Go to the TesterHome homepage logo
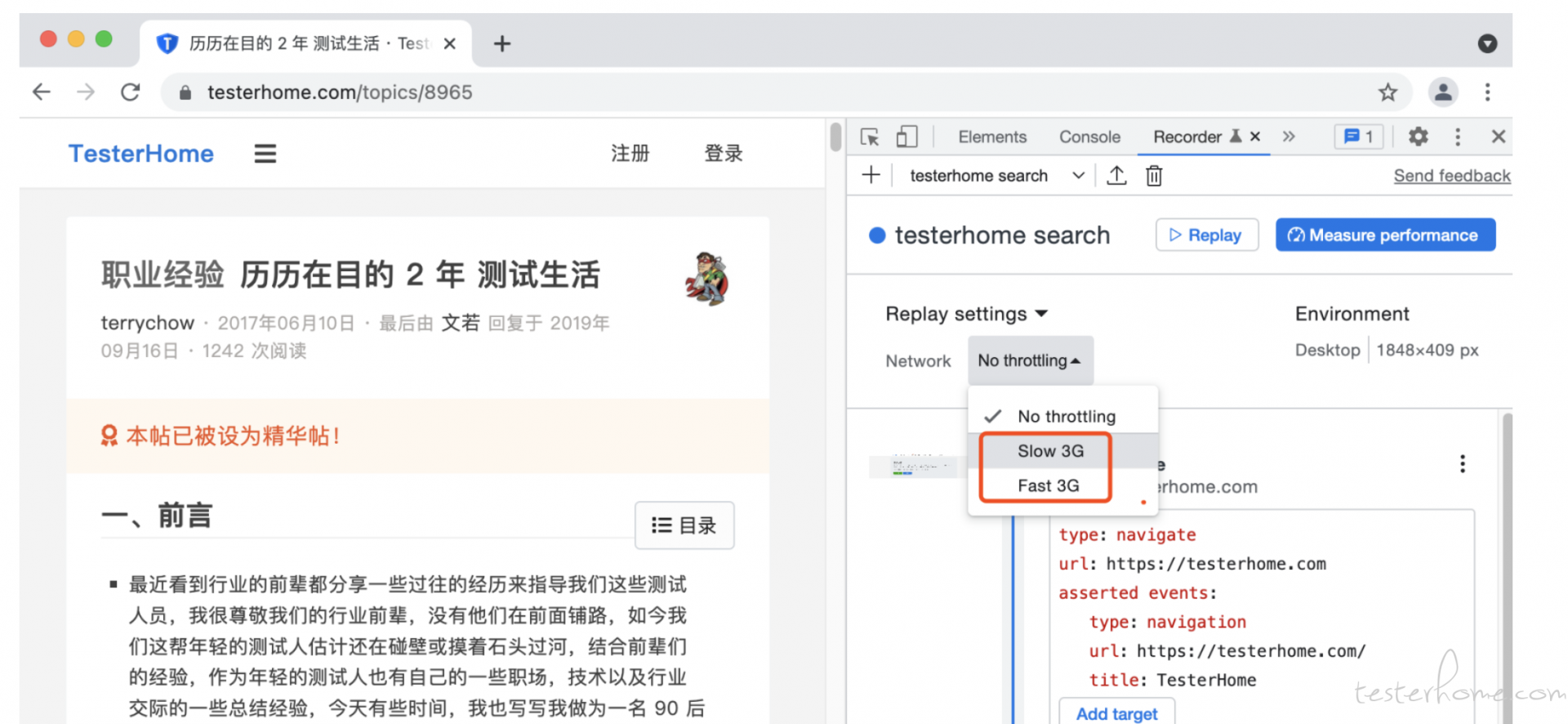 click(x=141, y=154)
